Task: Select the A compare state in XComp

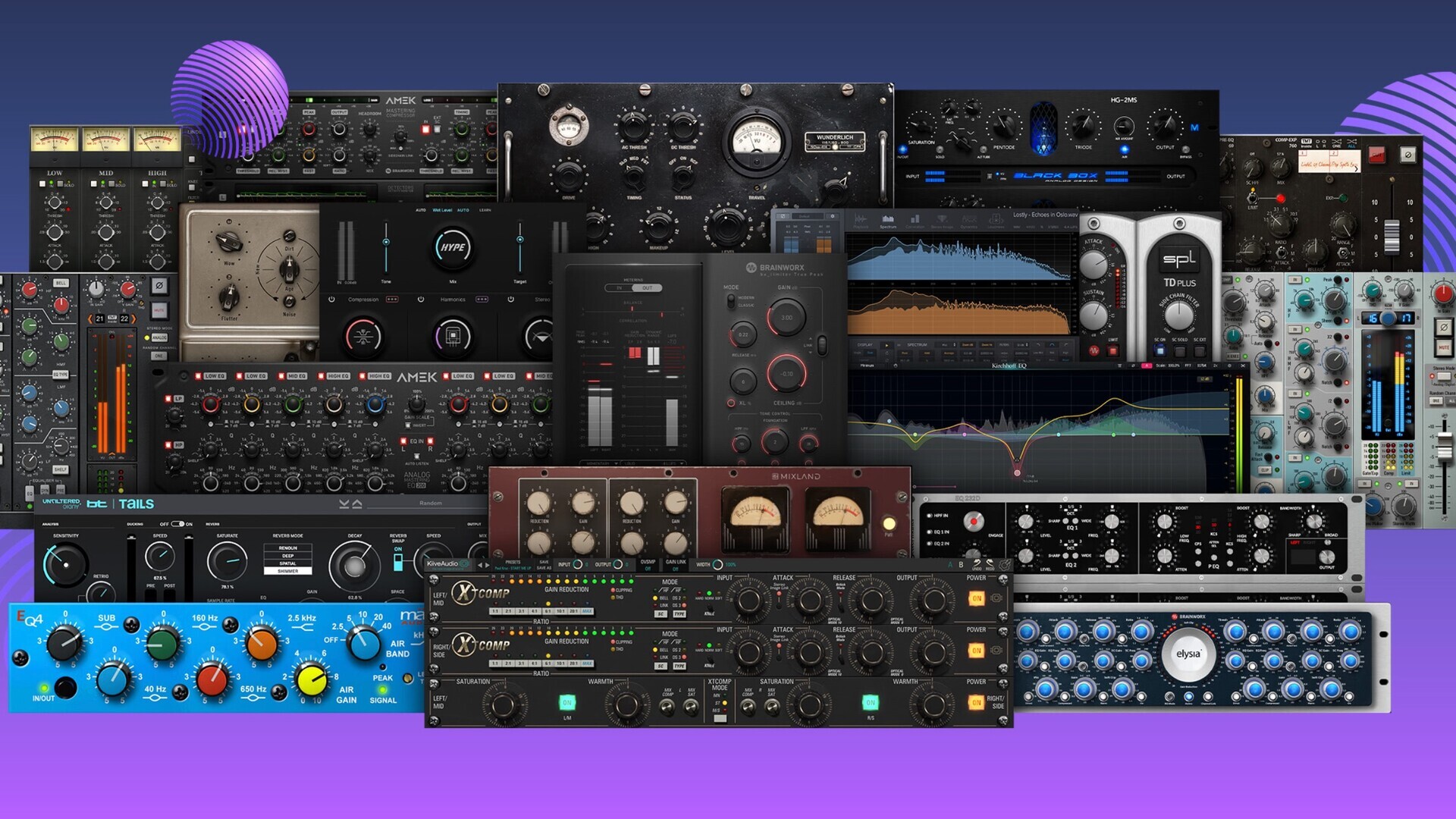Action: 949,564
